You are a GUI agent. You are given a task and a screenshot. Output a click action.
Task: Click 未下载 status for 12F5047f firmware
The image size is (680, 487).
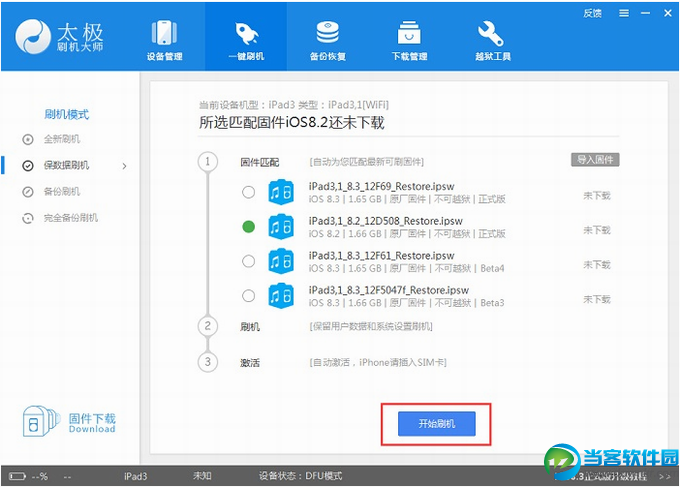(597, 299)
